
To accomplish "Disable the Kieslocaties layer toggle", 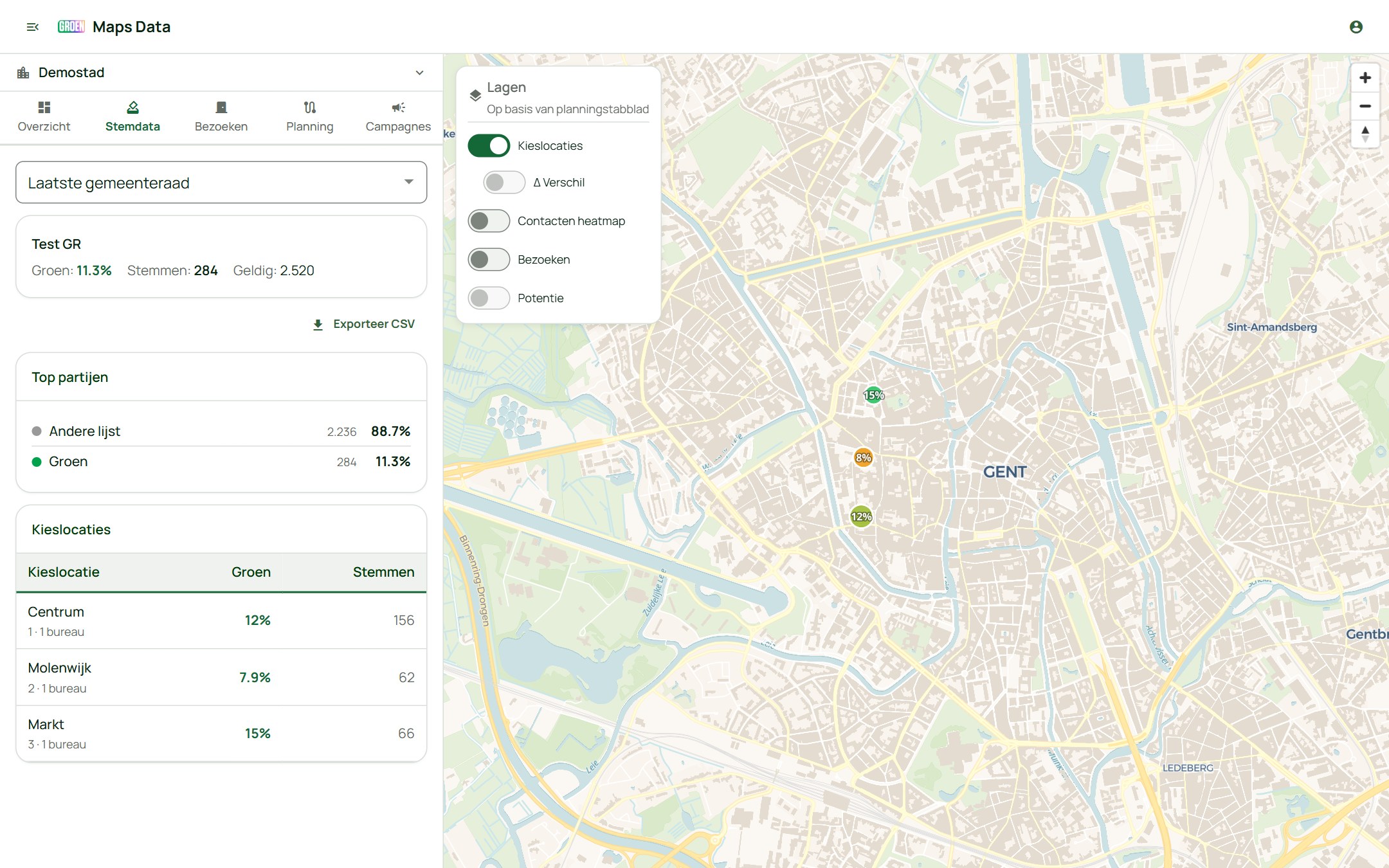I will click(x=489, y=146).
